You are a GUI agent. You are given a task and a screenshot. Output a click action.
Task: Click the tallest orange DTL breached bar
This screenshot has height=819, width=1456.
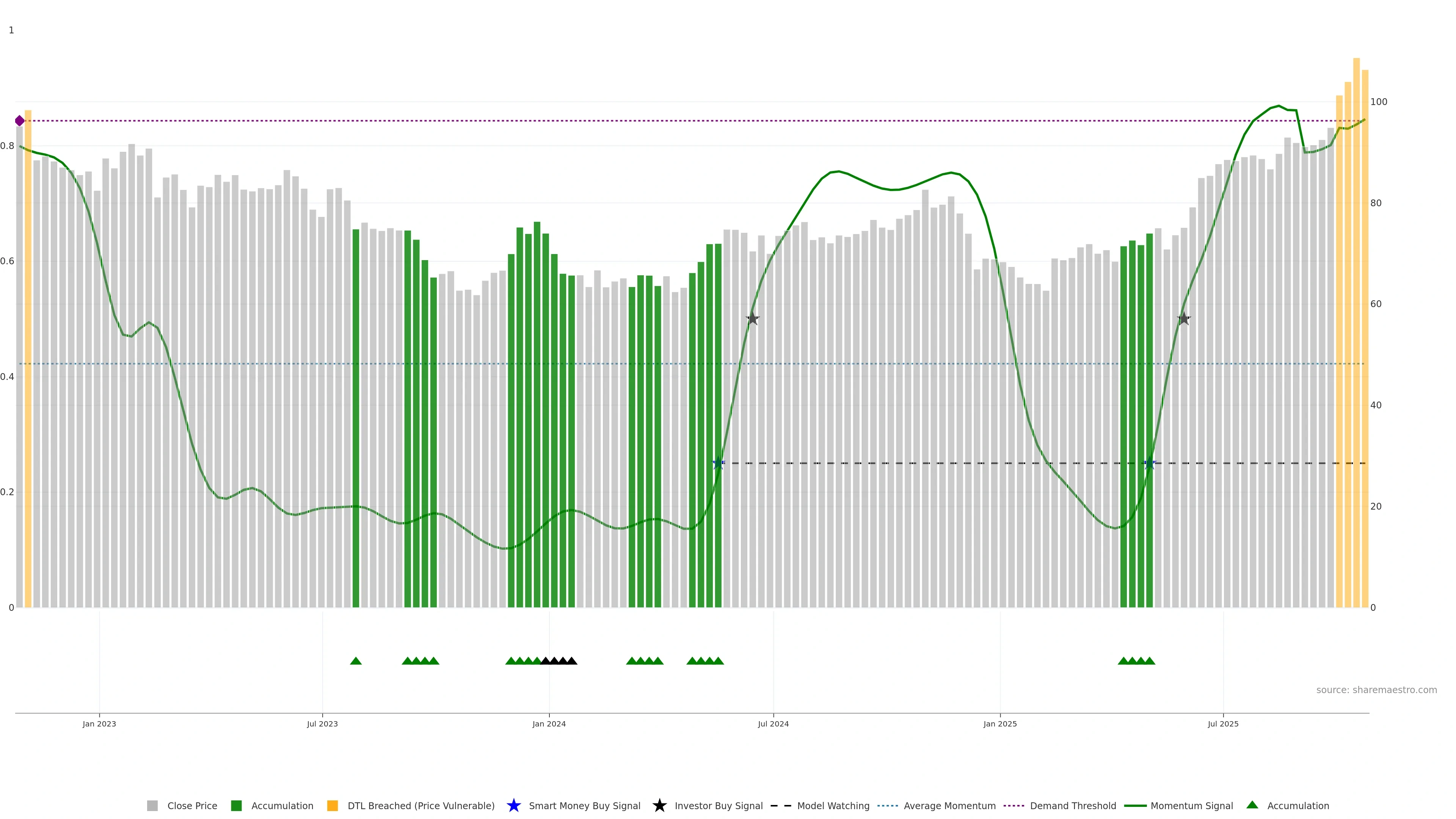1356,282
